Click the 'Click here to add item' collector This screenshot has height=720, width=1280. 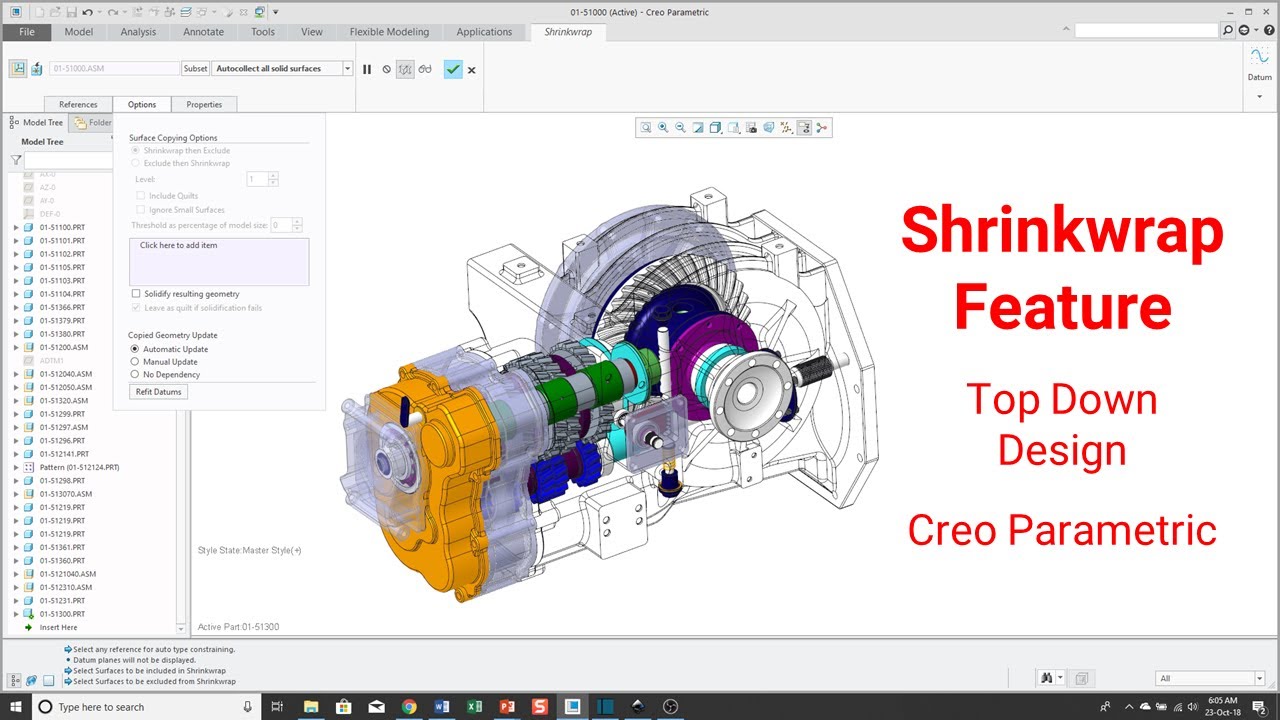(x=219, y=262)
